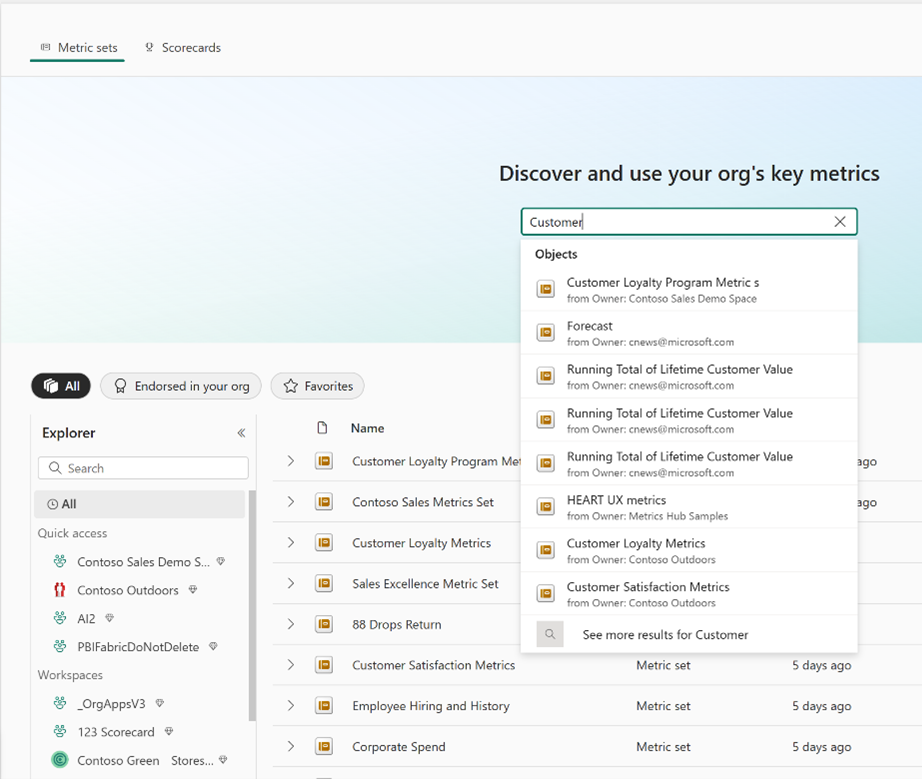The image size is (922, 779).
Task: Click the Explorer Search field
Action: [x=143, y=468]
